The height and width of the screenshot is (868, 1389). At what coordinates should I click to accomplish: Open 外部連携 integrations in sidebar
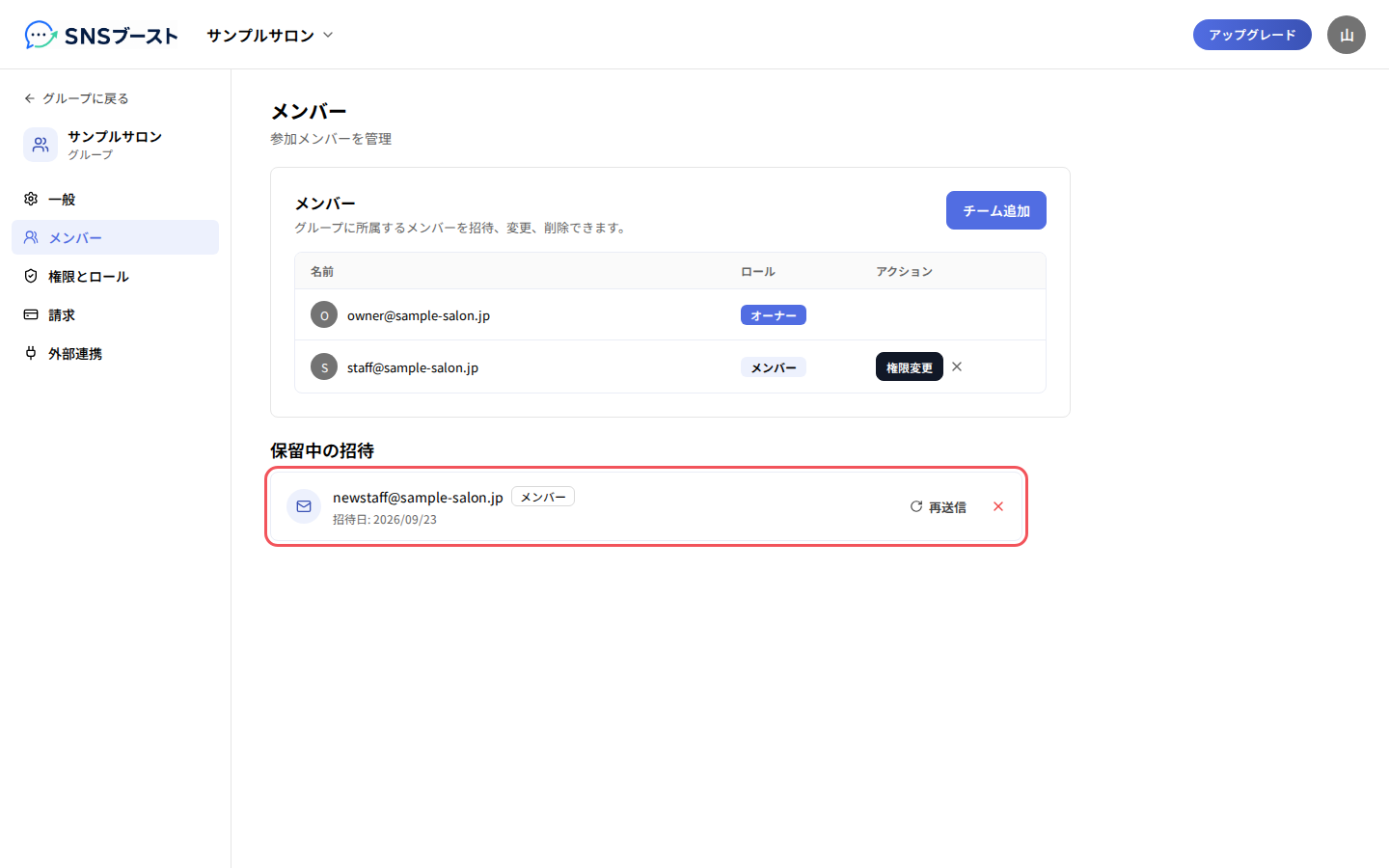(115, 353)
